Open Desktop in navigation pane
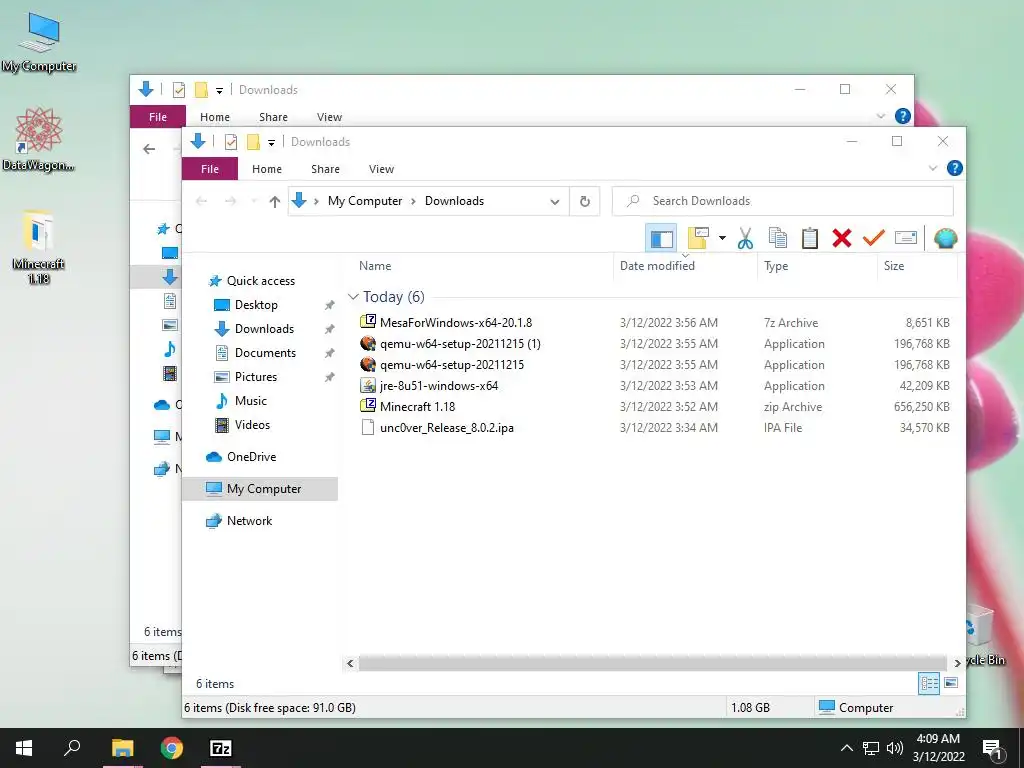This screenshot has height=768, width=1024. pos(256,305)
